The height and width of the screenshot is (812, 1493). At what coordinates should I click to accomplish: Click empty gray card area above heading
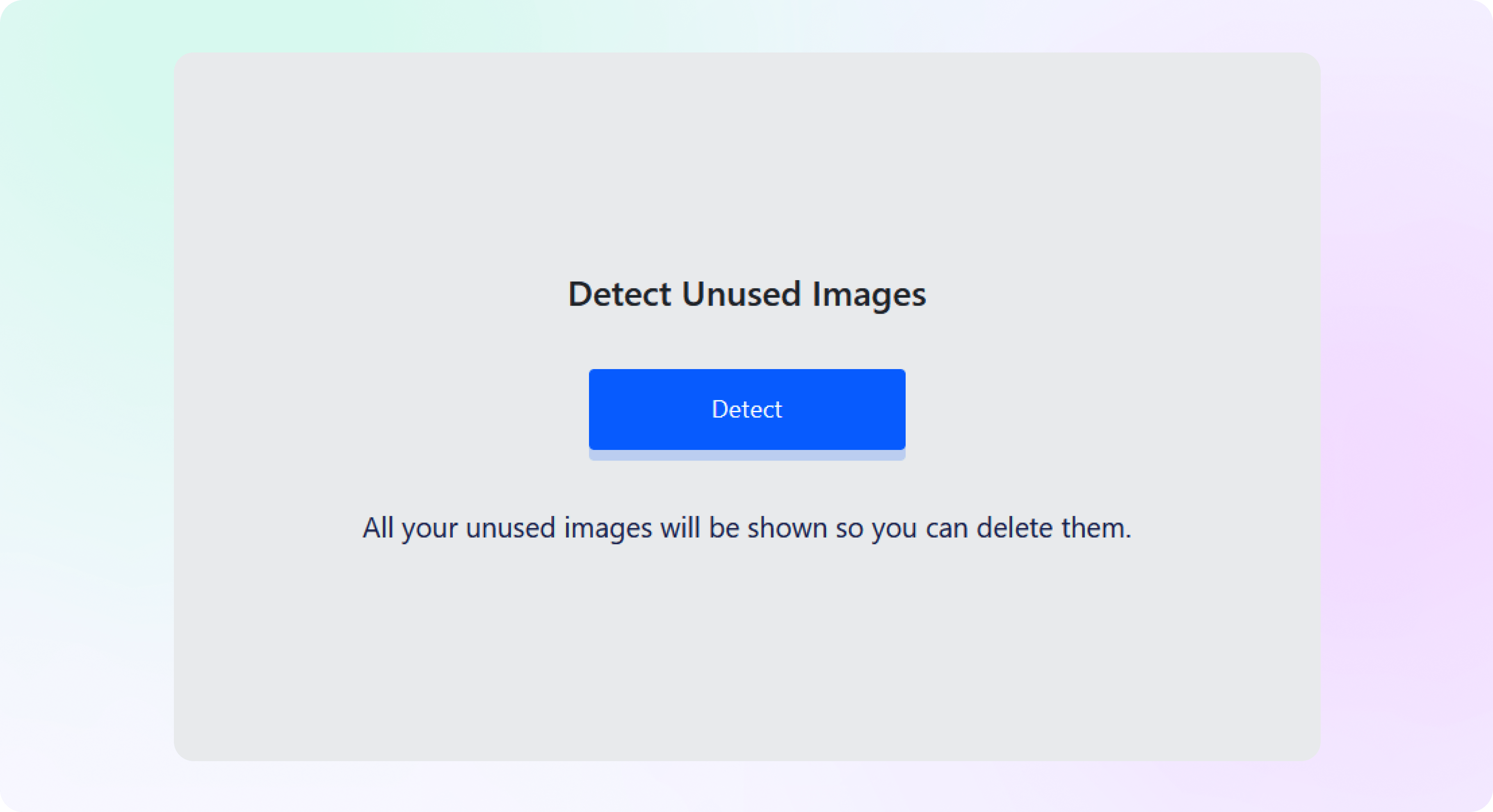tap(746, 162)
